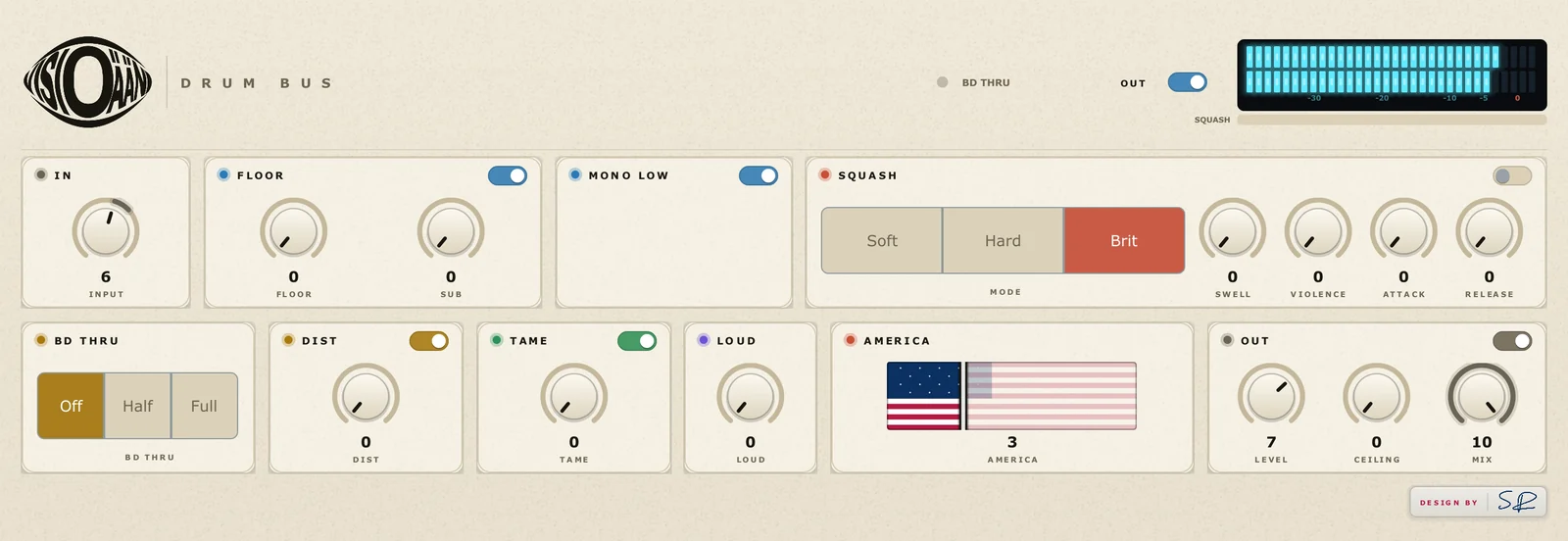Viewport: 1568px width, 541px height.
Task: Click the AMERICA value 3
Action: [1012, 443]
